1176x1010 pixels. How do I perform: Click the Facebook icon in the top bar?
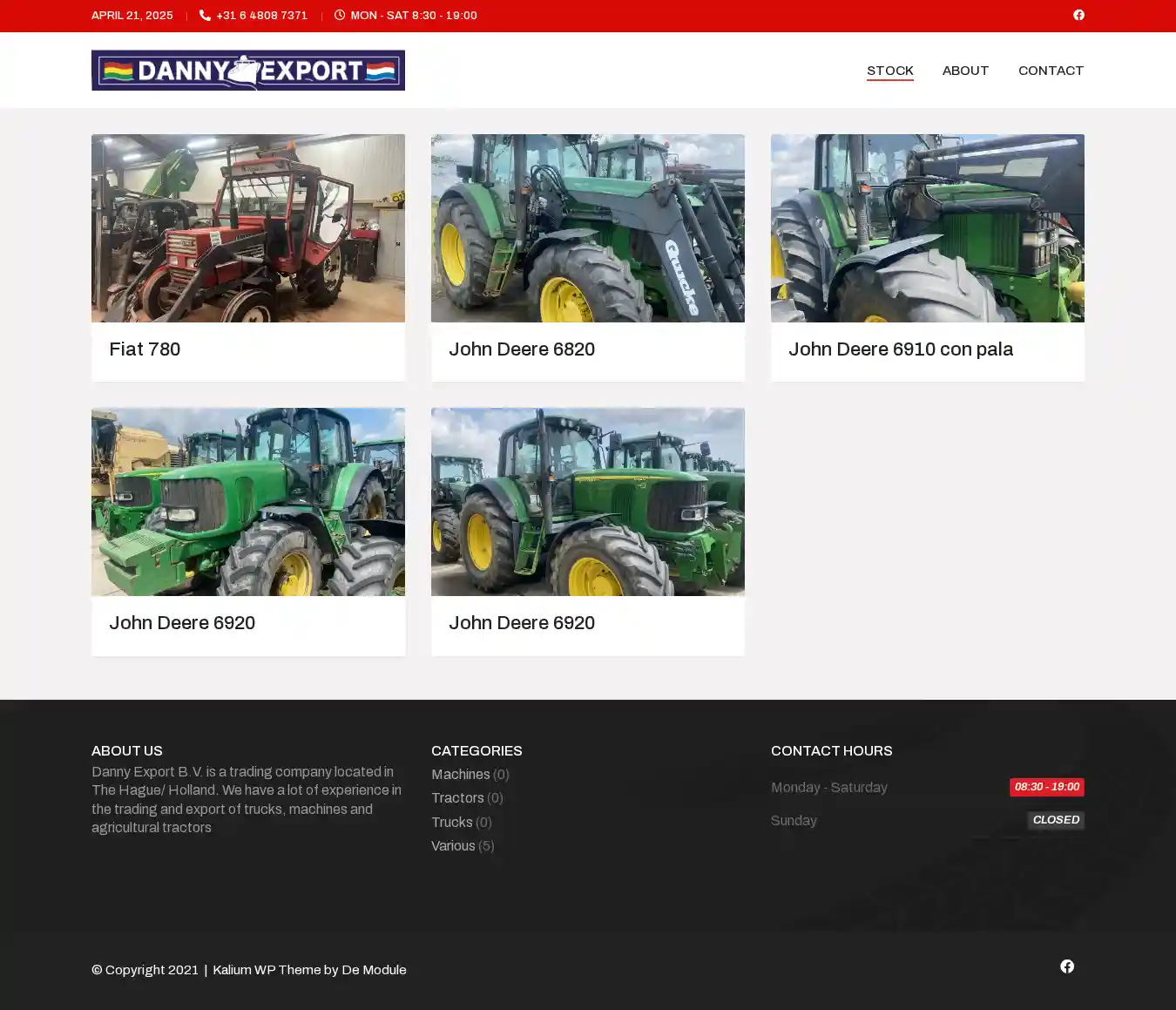coord(1078,15)
